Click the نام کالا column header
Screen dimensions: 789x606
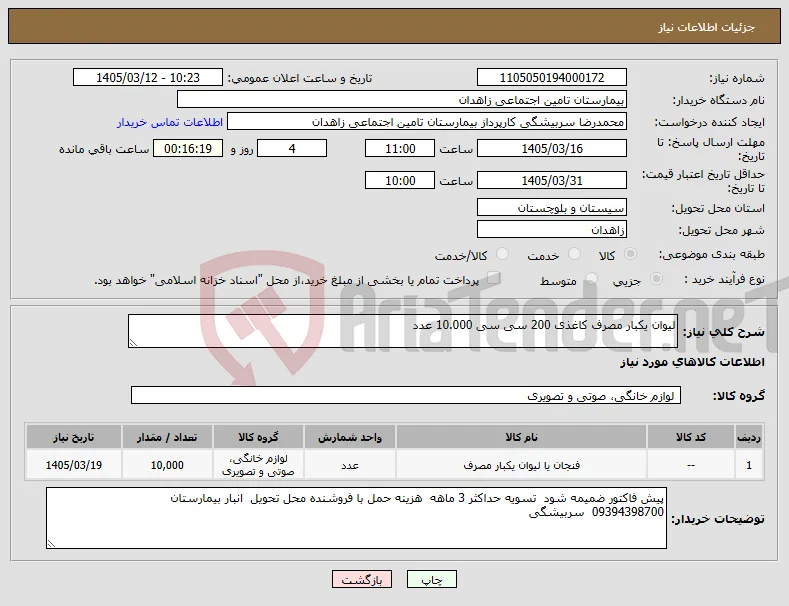click(521, 437)
